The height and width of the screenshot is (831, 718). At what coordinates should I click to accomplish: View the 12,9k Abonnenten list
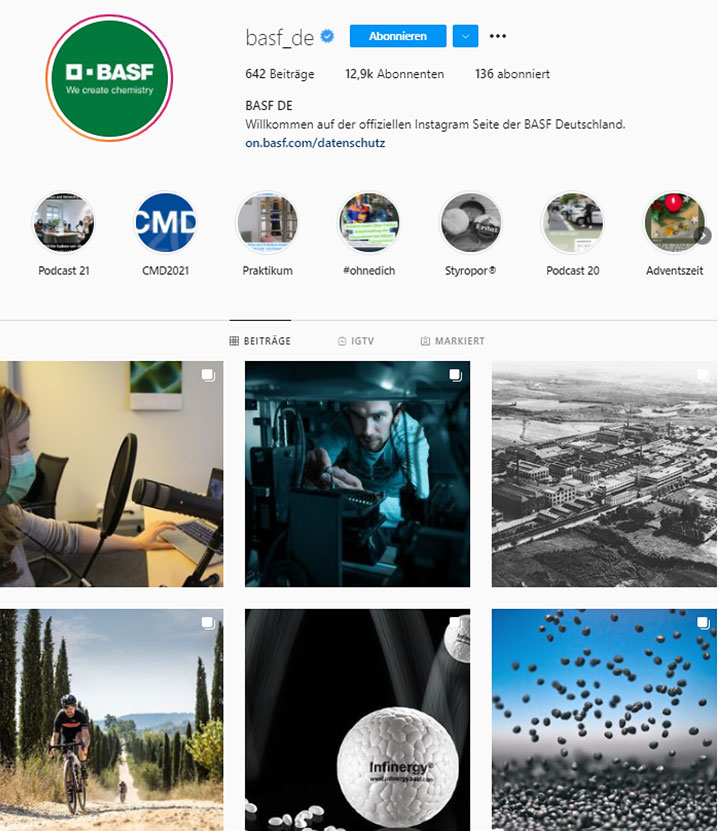click(395, 74)
